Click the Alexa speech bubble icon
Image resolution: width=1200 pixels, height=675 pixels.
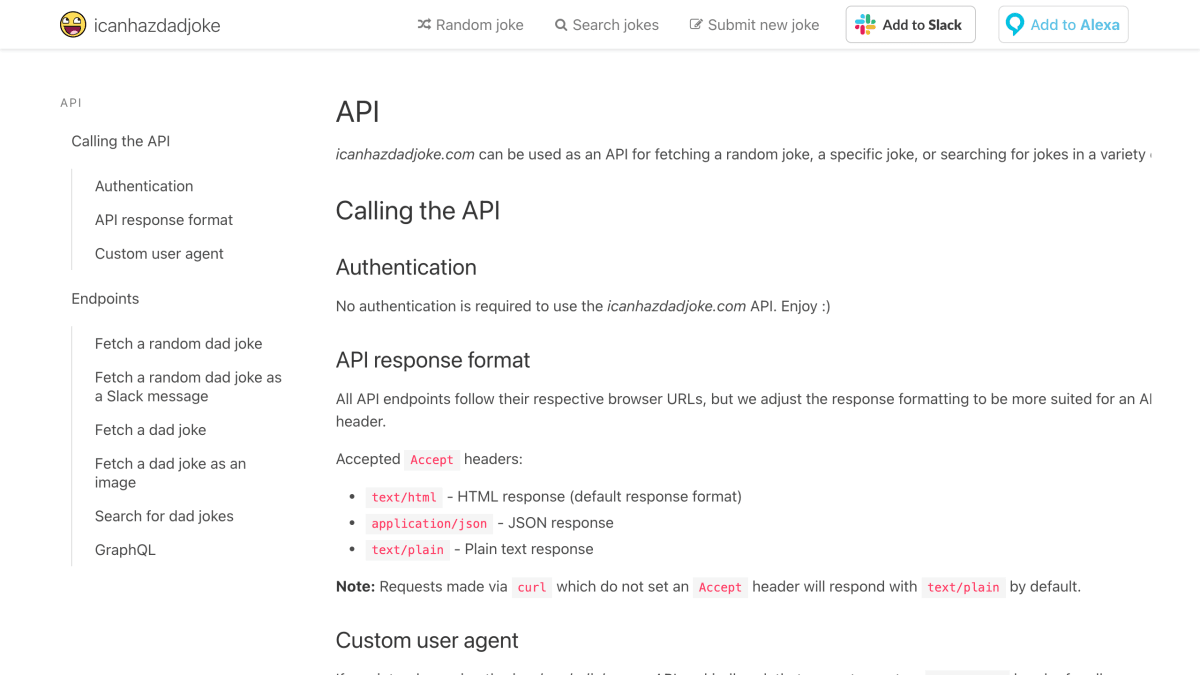click(1015, 25)
